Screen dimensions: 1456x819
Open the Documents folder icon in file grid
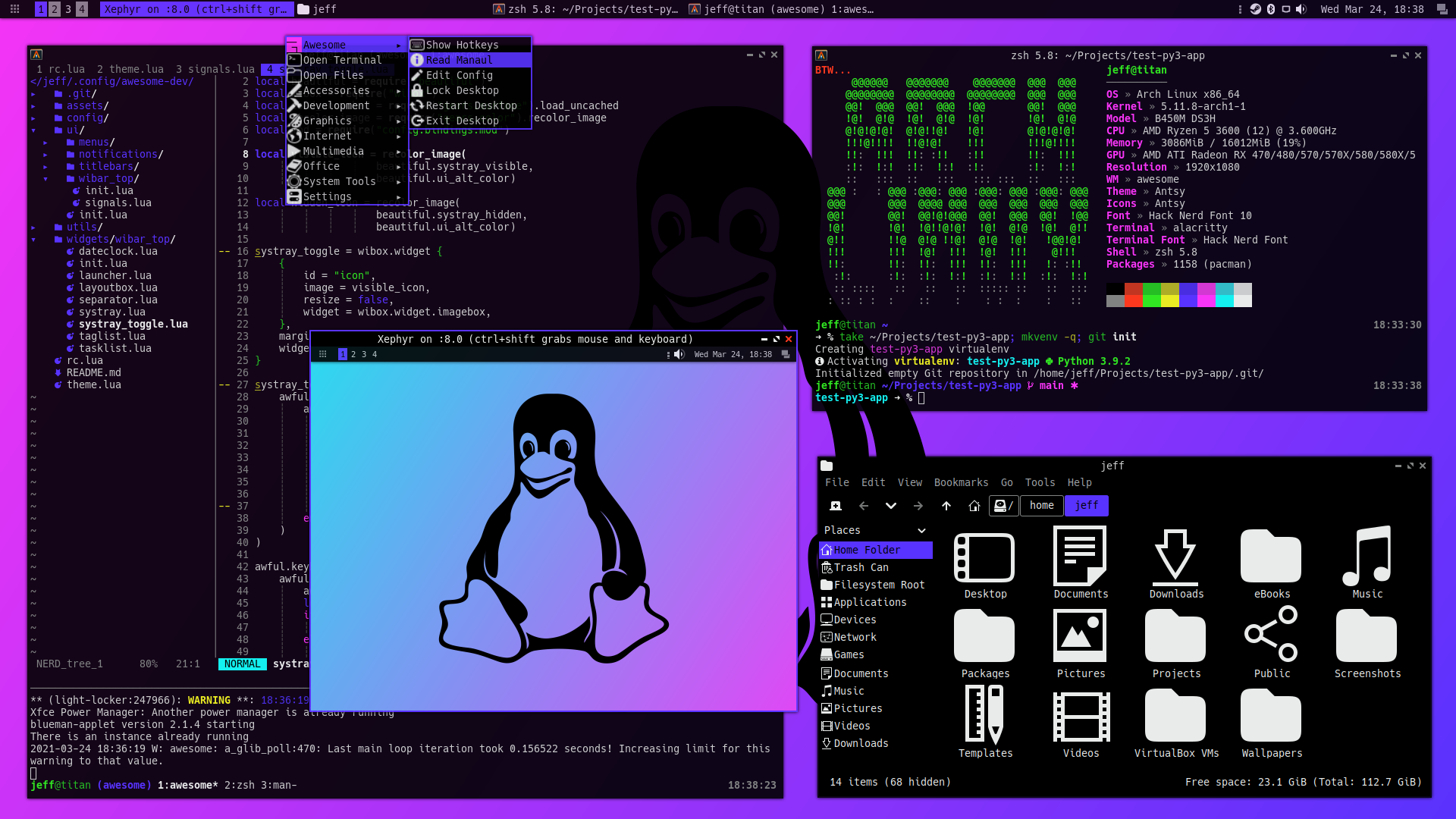tap(1081, 563)
